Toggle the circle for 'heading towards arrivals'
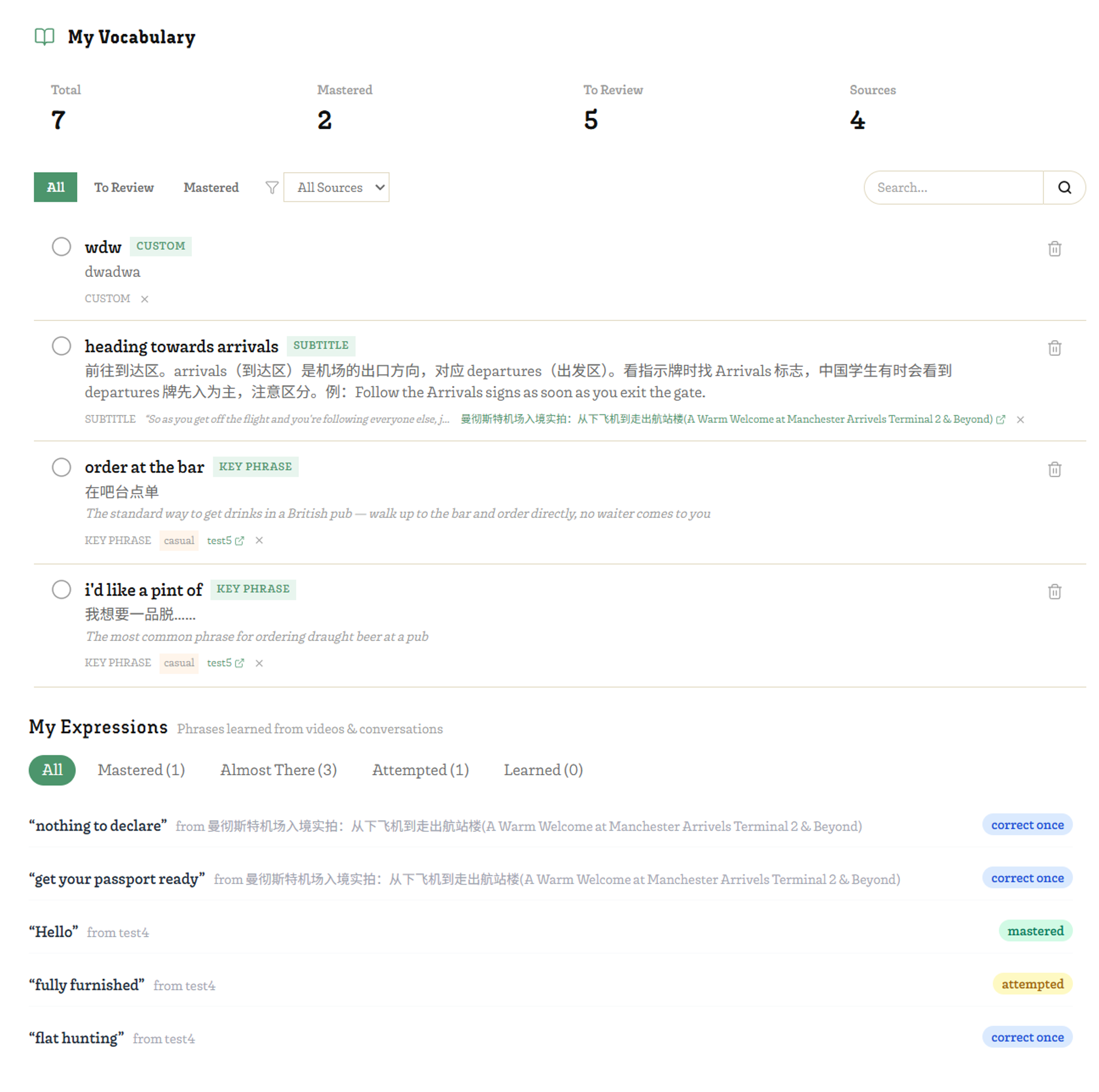Image resolution: width=1099 pixels, height=1092 pixels. pos(61,345)
